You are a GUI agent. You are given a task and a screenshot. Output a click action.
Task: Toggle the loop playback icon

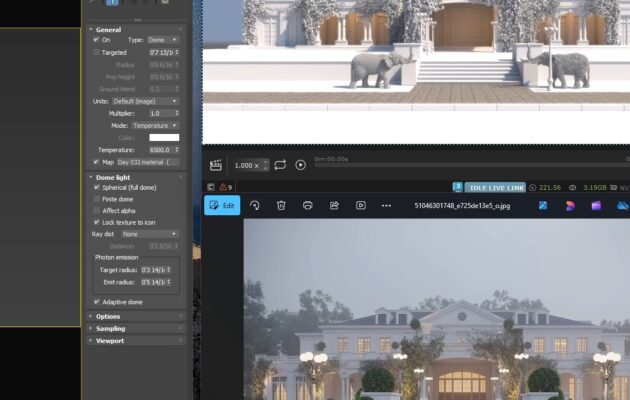280,165
